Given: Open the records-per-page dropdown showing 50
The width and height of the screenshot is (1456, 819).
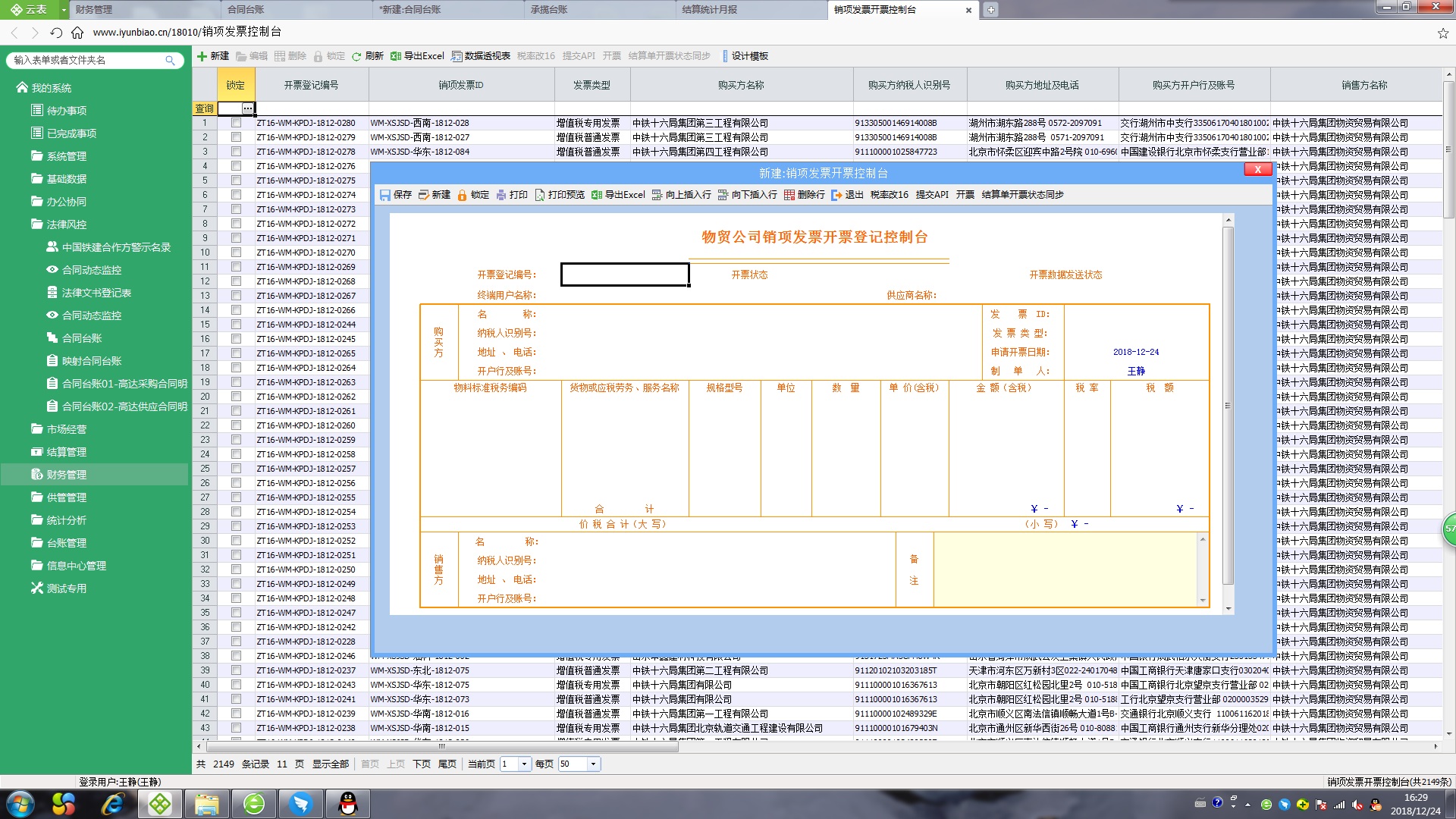Looking at the screenshot, I should coord(593,764).
